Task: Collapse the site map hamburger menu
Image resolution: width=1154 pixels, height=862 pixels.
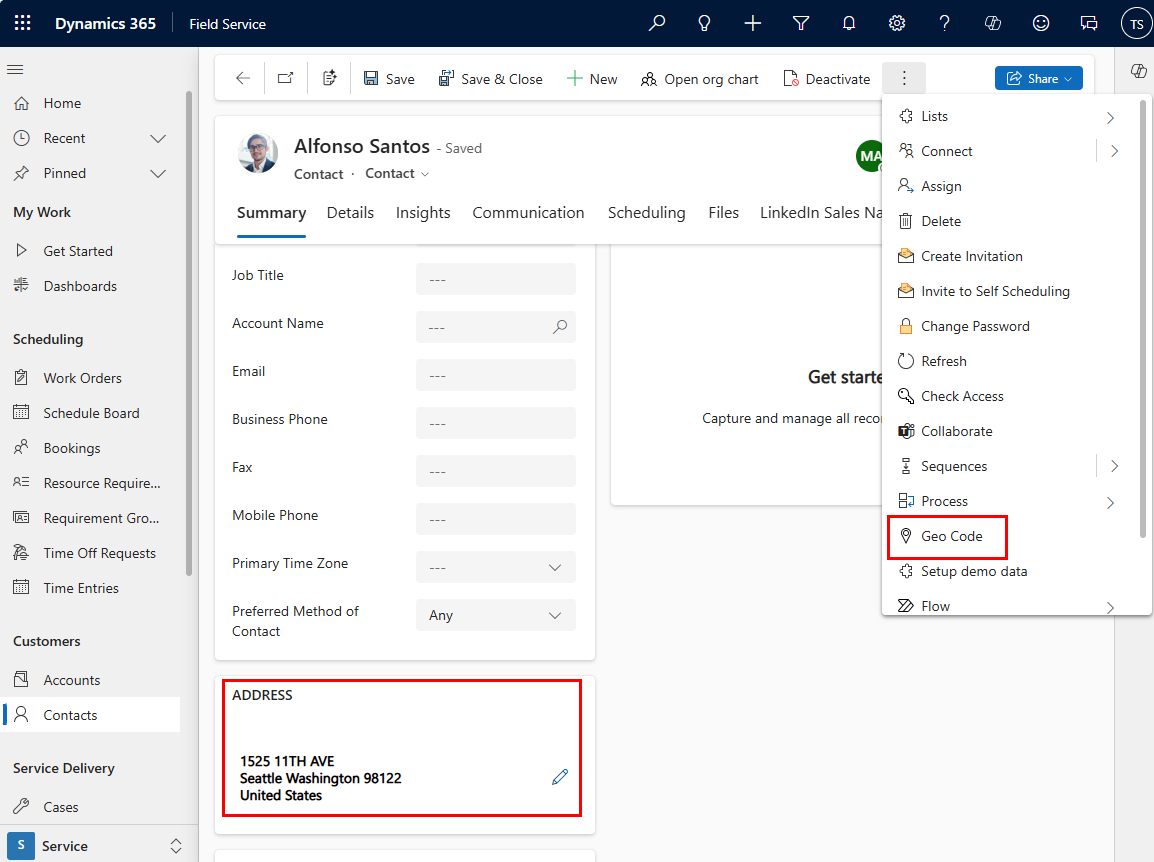Action: [x=15, y=69]
